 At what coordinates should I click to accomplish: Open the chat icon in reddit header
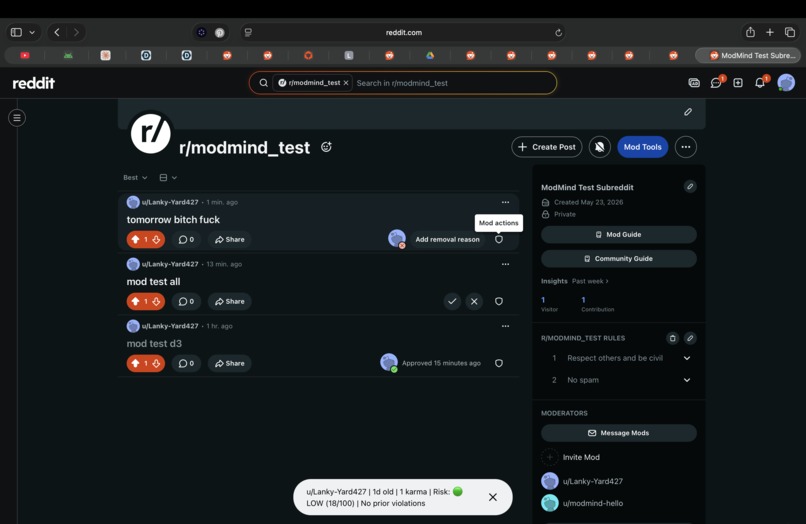pyautogui.click(x=716, y=82)
